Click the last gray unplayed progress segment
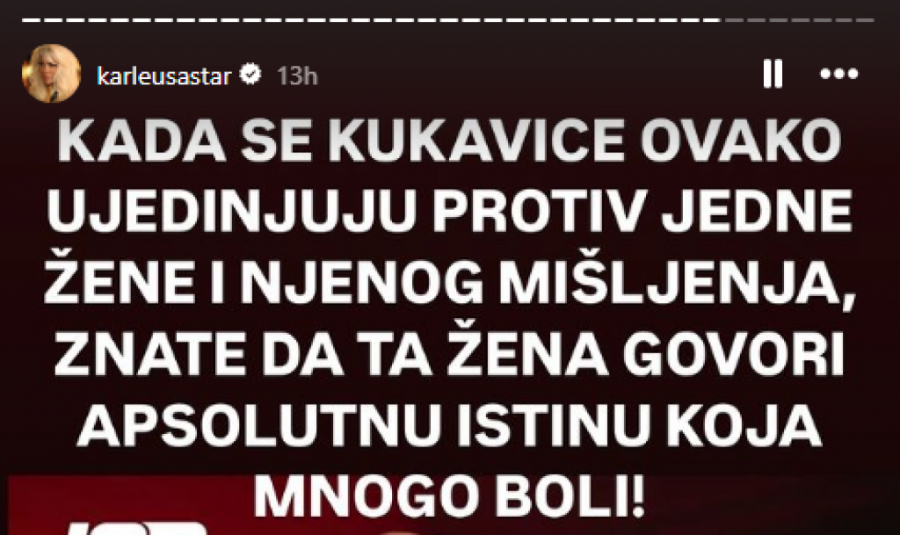900x535 pixels. coord(865,20)
